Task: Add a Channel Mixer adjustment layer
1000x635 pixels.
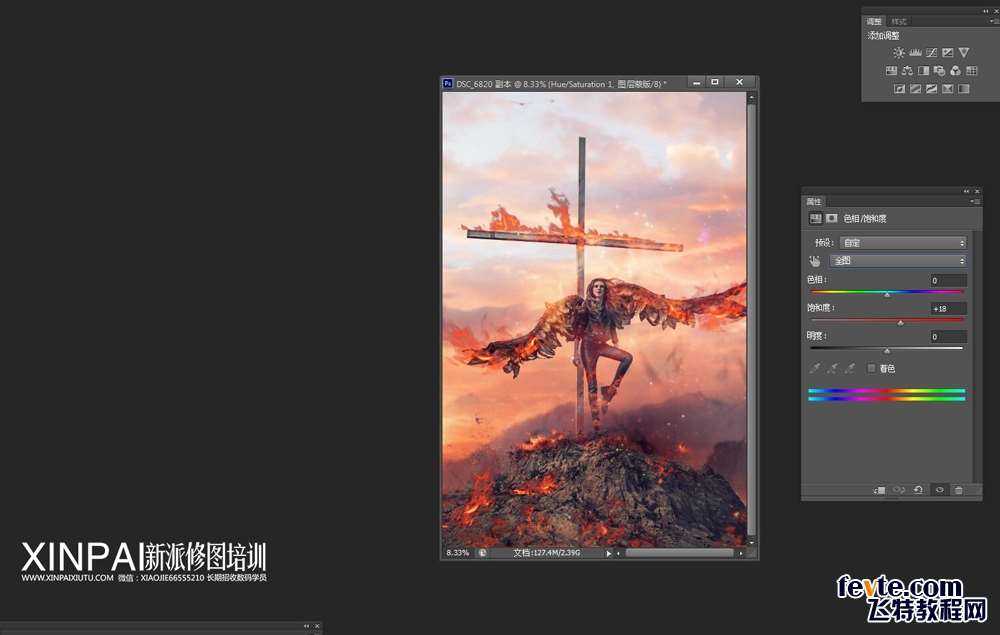Action: click(955, 71)
